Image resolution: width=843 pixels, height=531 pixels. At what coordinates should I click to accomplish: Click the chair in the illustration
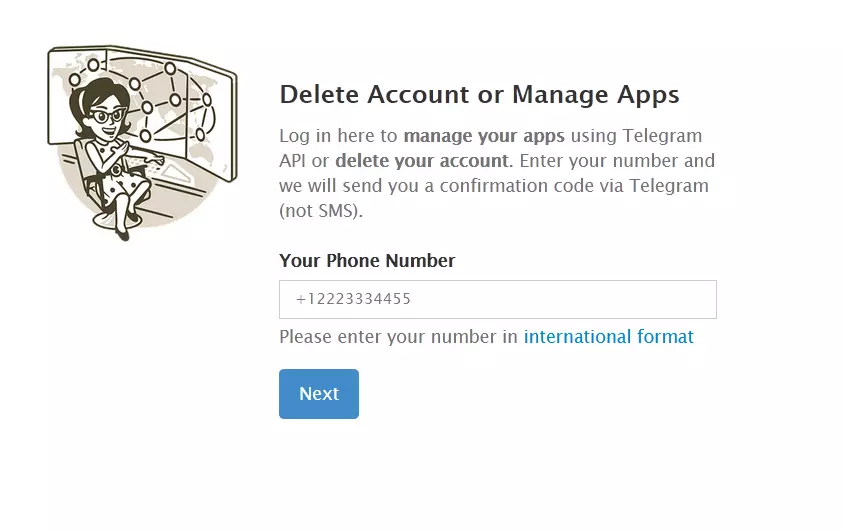click(x=89, y=172)
